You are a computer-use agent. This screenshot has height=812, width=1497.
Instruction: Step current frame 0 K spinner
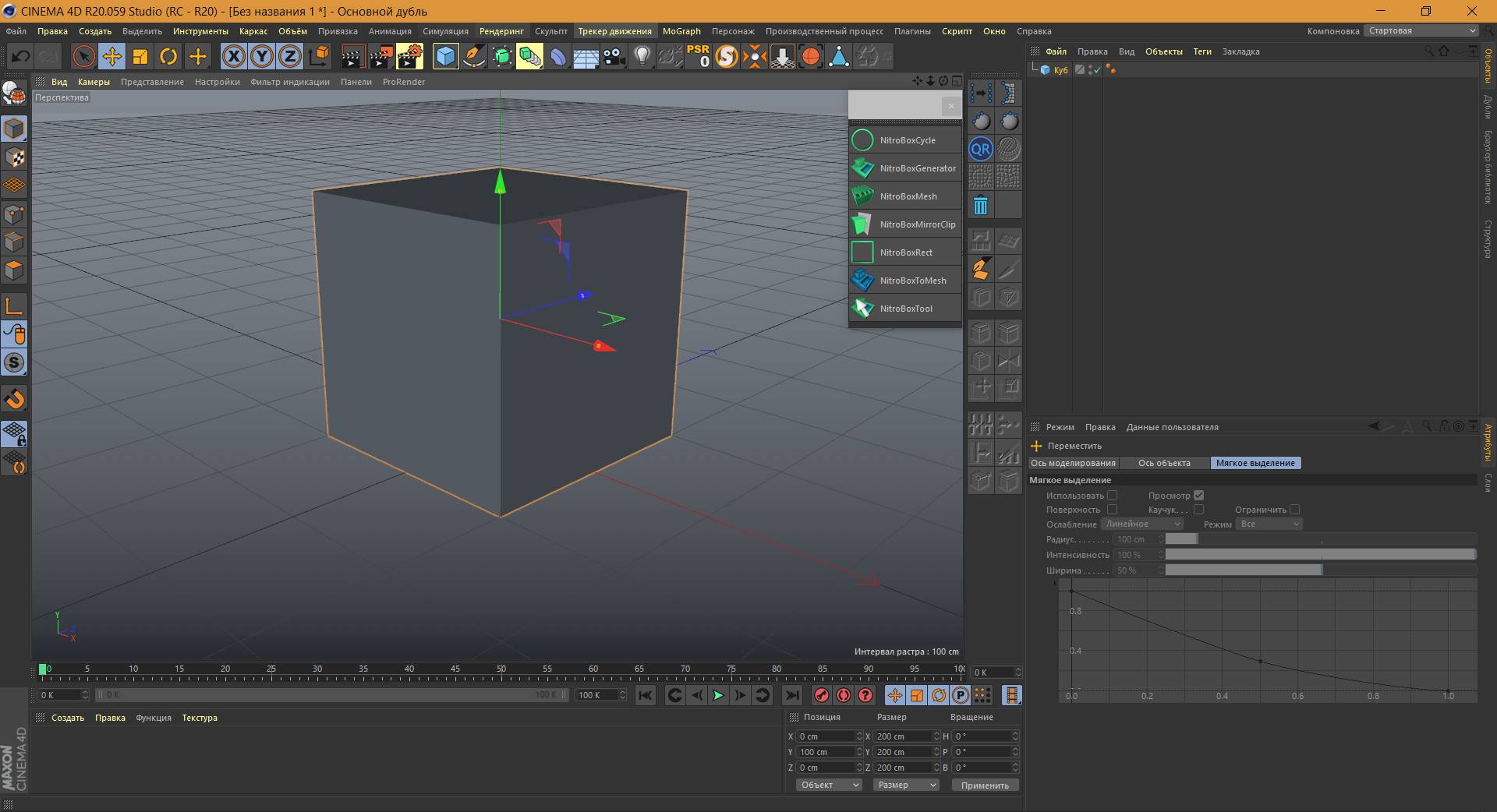(1017, 673)
